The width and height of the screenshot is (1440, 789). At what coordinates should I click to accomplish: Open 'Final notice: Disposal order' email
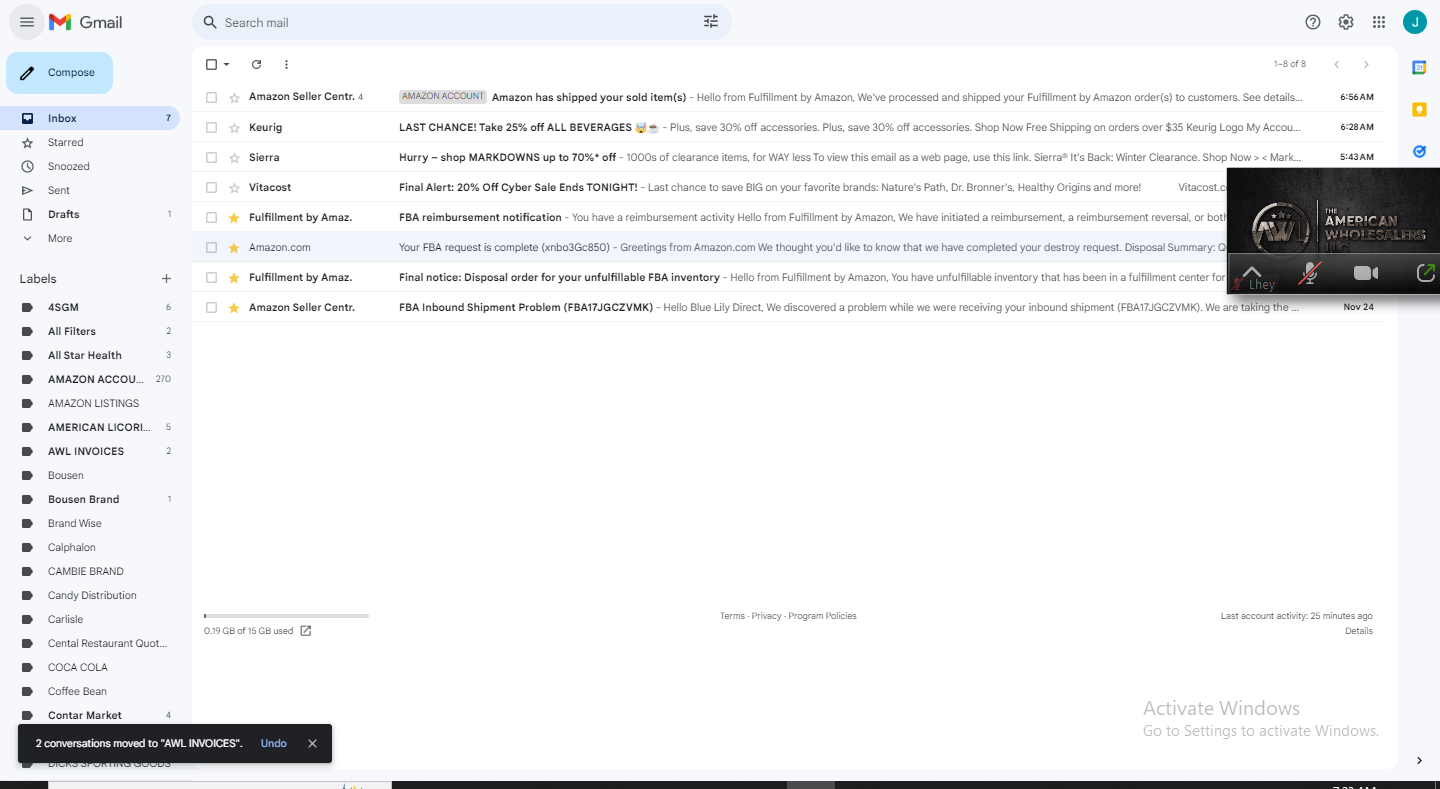coord(710,278)
